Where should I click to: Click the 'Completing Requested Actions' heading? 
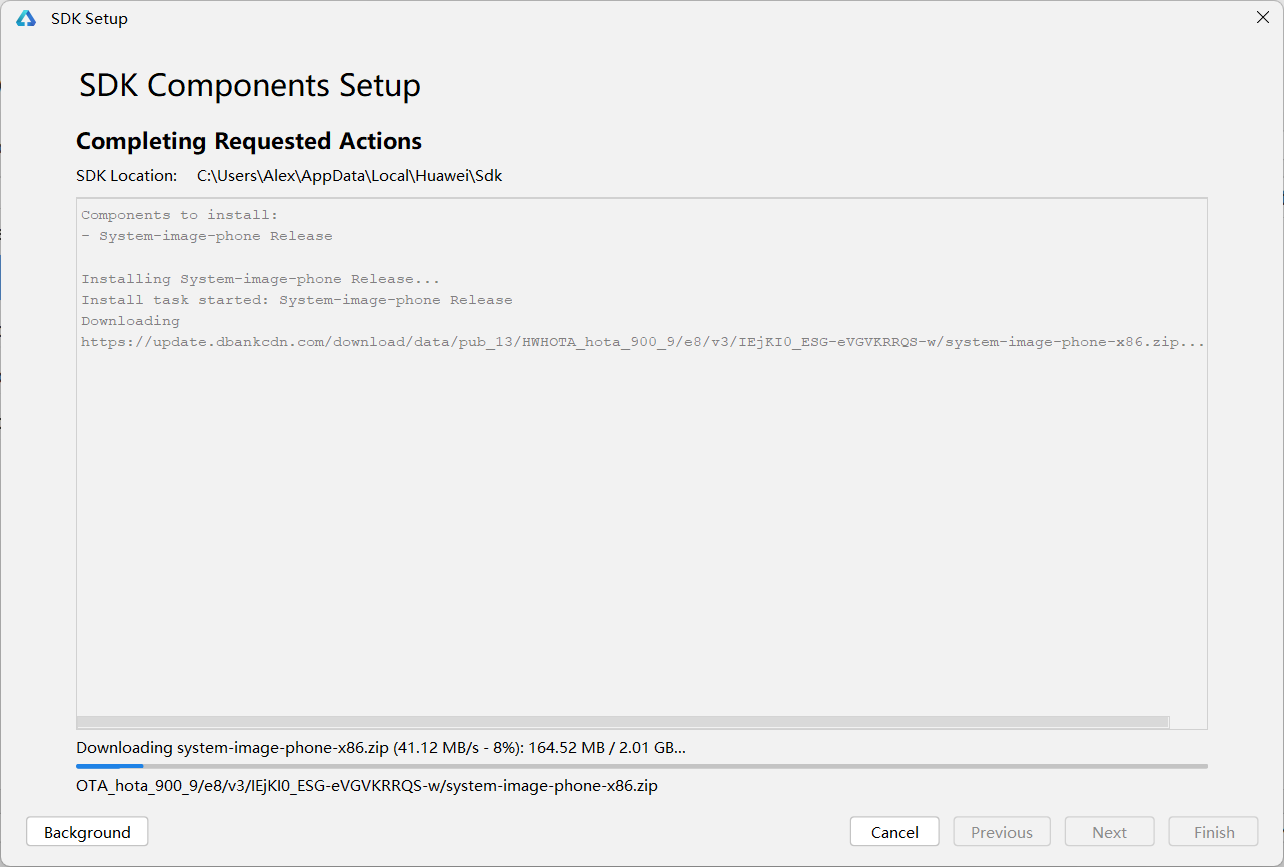249,141
